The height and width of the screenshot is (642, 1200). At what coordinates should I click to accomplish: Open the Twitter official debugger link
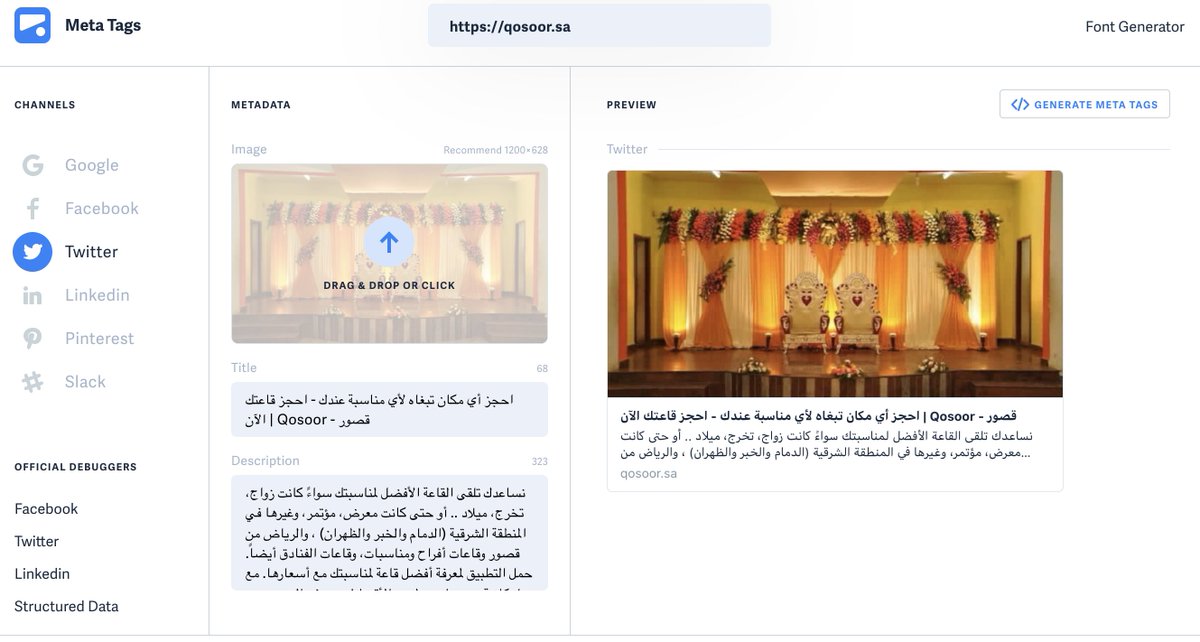pyautogui.click(x=37, y=541)
